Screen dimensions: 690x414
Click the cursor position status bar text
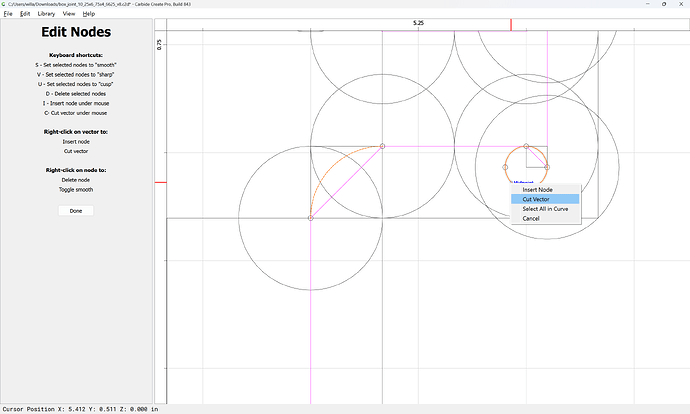pyautogui.click(x=80, y=409)
